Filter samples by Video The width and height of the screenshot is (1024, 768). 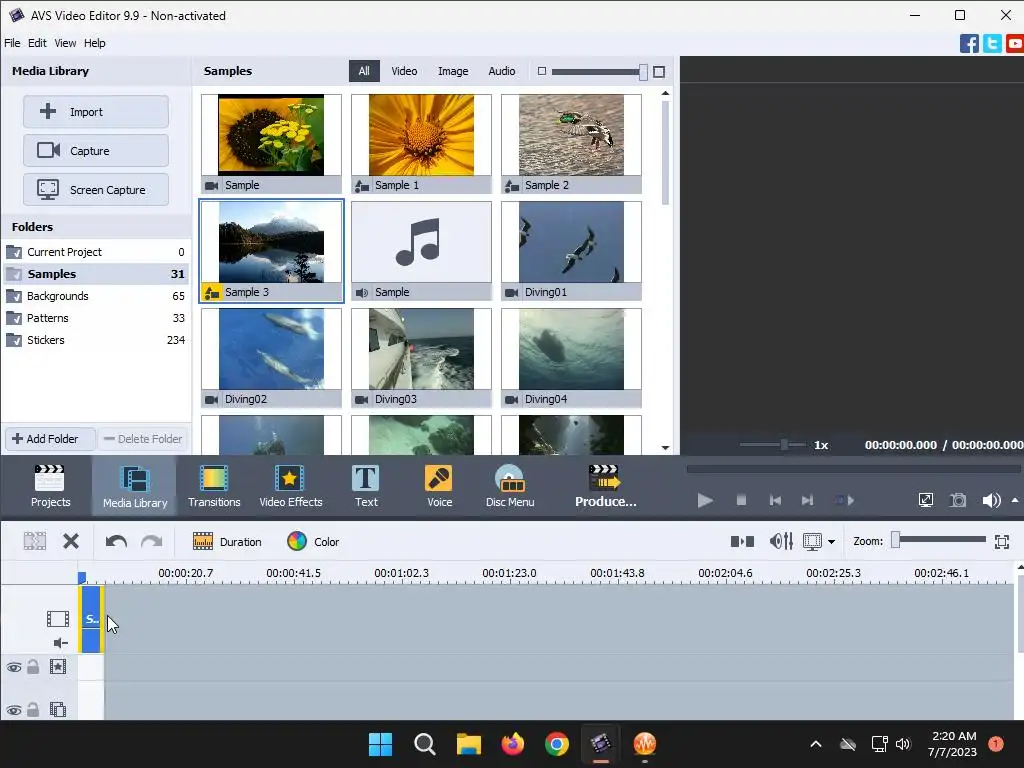coord(404,71)
